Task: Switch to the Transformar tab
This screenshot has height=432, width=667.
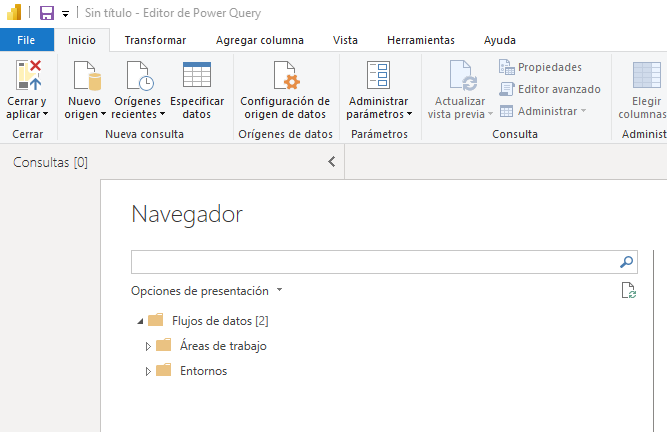Action: [x=155, y=40]
